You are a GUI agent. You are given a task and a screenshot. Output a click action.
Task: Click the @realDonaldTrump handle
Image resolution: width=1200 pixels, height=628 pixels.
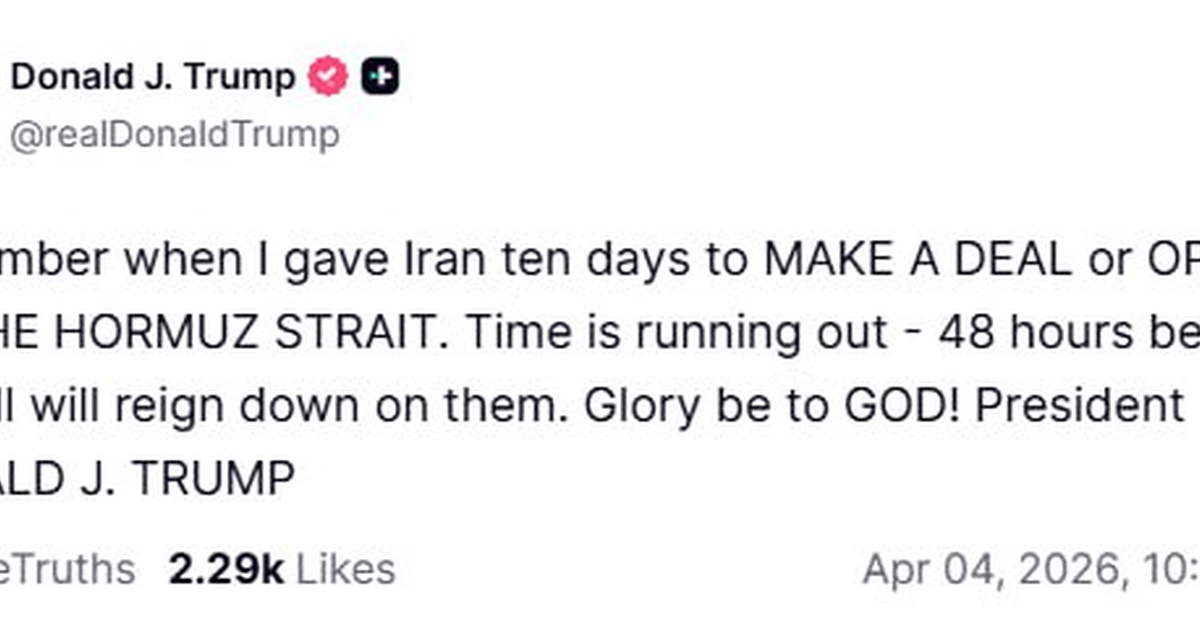174,135
